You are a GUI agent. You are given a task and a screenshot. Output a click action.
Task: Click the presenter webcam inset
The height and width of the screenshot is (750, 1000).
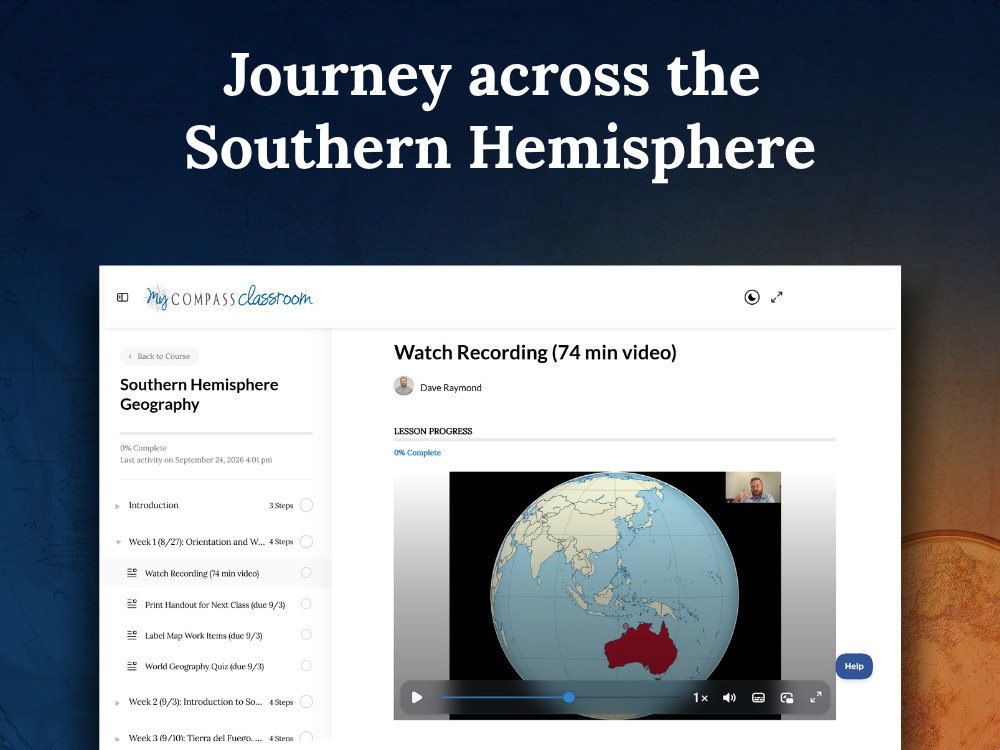pyautogui.click(x=753, y=487)
